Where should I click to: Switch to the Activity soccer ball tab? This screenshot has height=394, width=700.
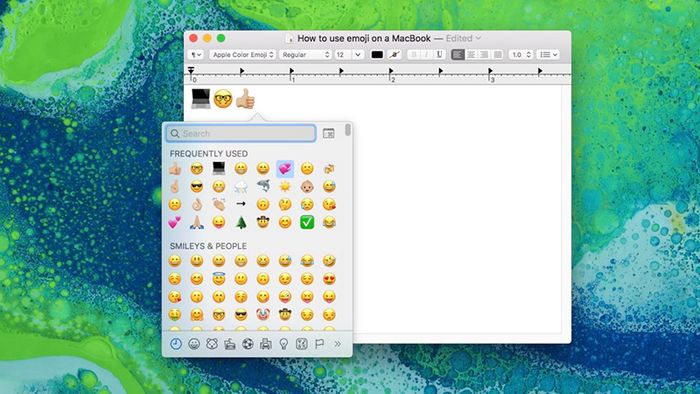[x=248, y=344]
